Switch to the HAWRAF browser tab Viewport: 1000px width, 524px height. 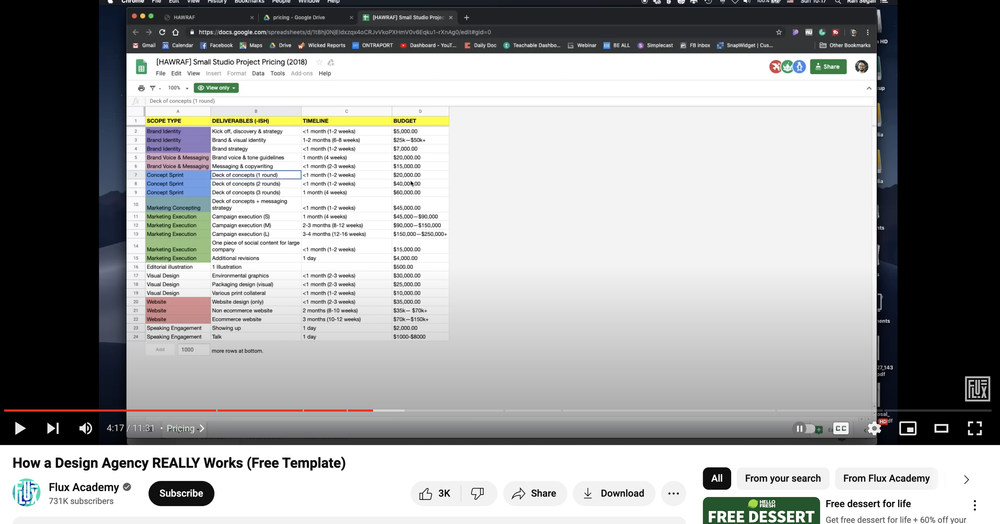[x=207, y=17]
